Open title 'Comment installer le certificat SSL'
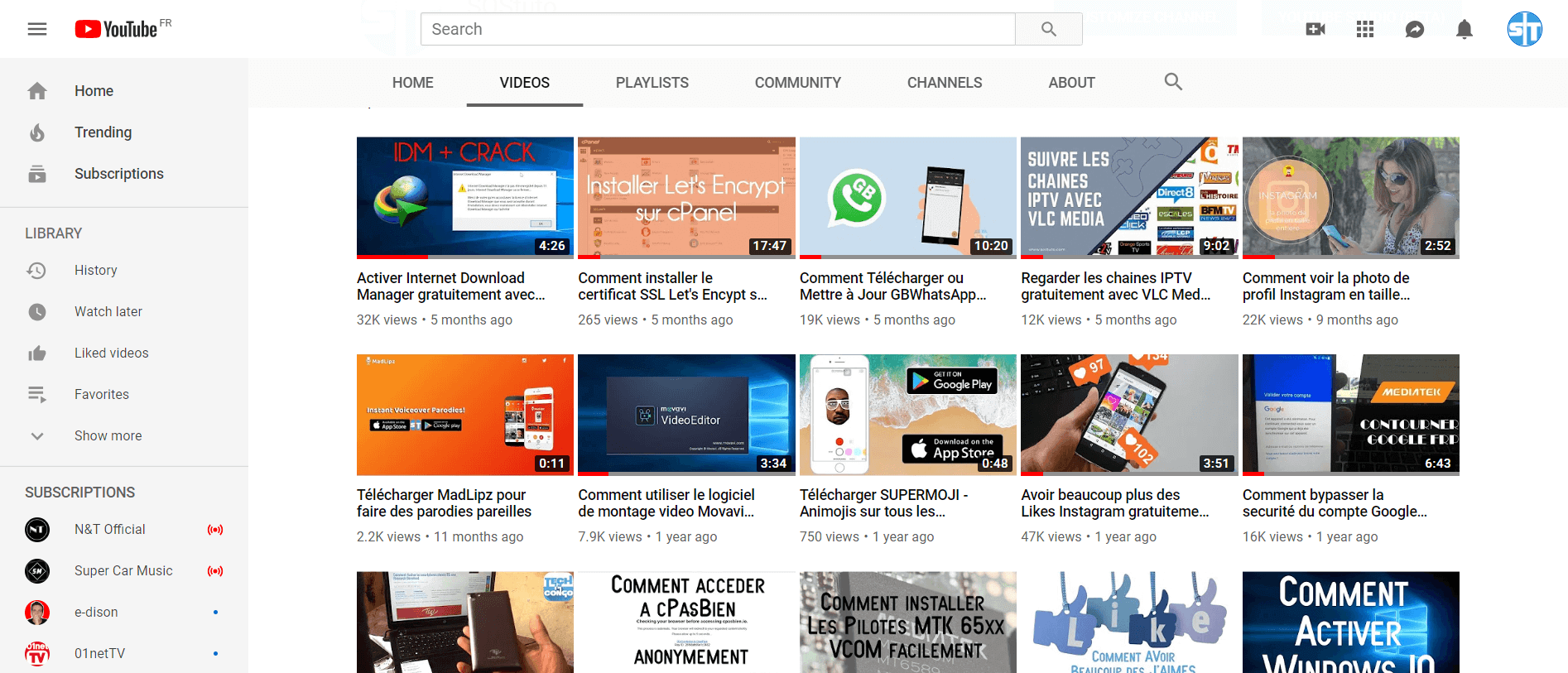1568x673 pixels. (x=673, y=286)
